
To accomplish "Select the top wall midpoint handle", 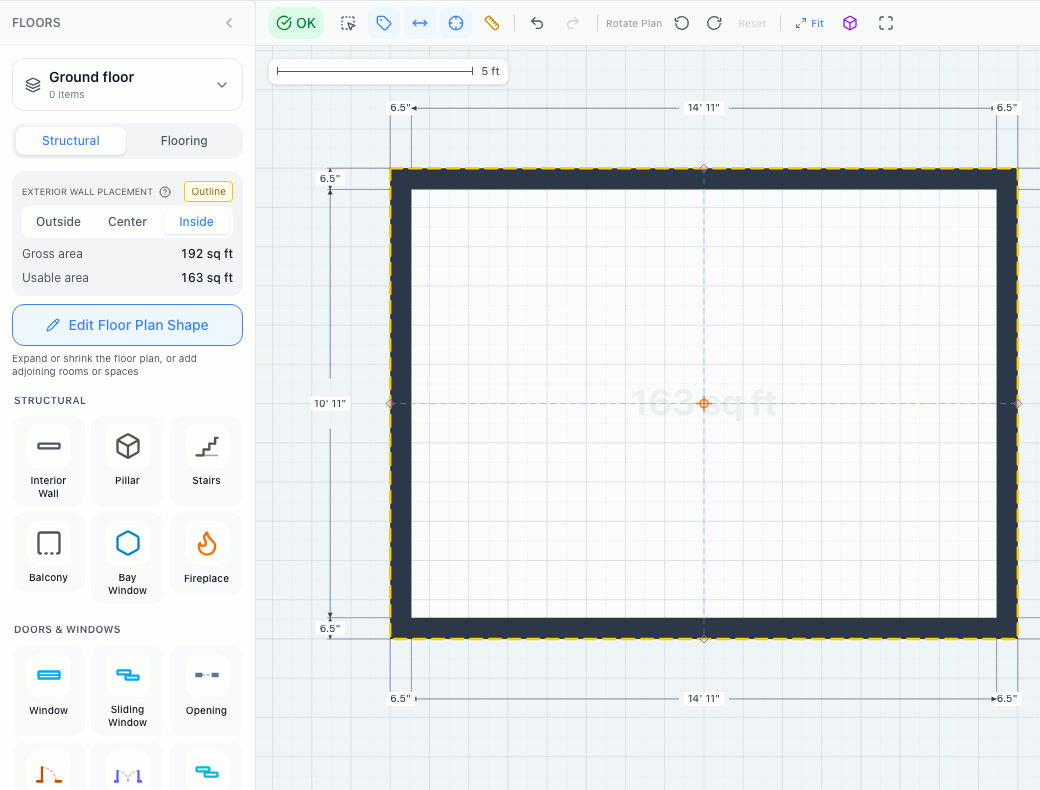I will click(x=704, y=168).
